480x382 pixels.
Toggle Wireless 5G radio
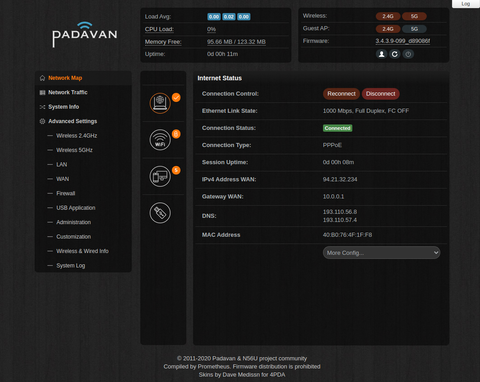click(414, 16)
